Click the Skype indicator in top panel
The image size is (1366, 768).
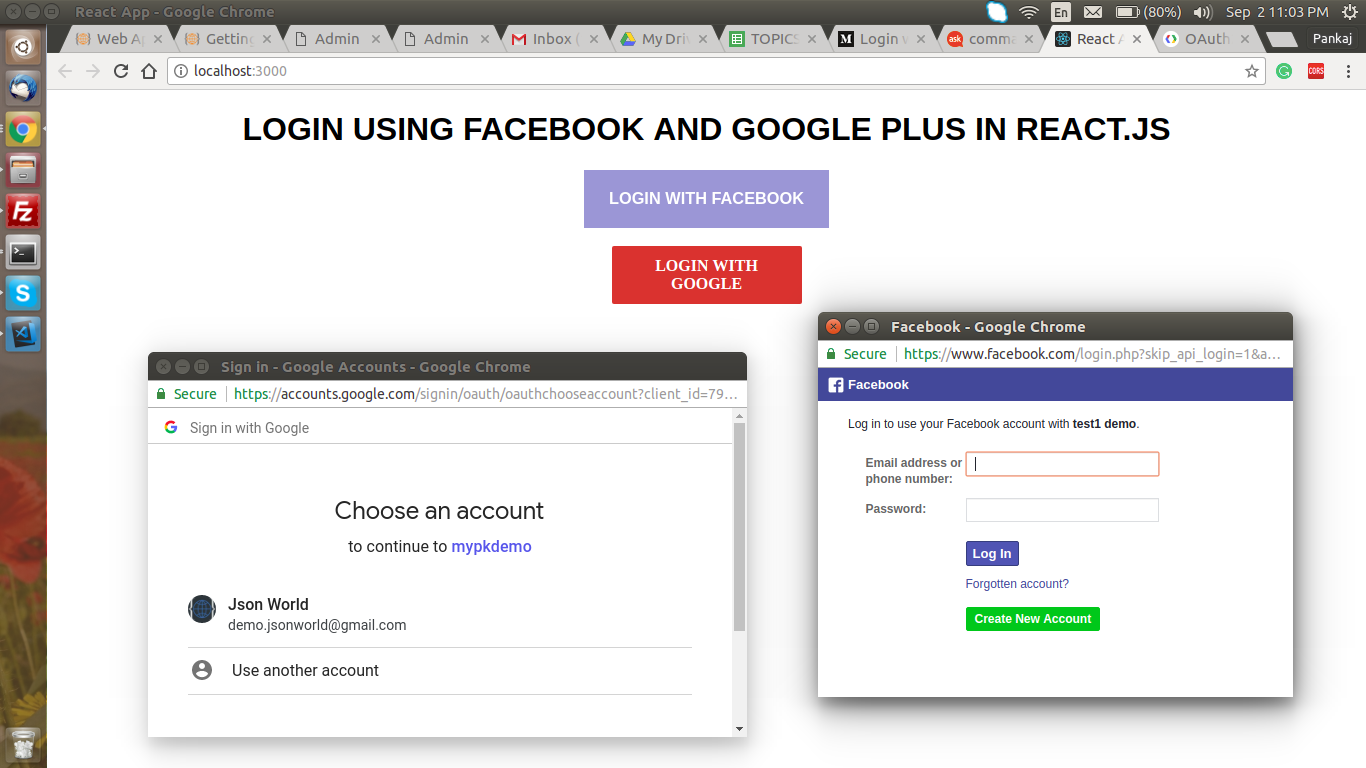[x=997, y=12]
